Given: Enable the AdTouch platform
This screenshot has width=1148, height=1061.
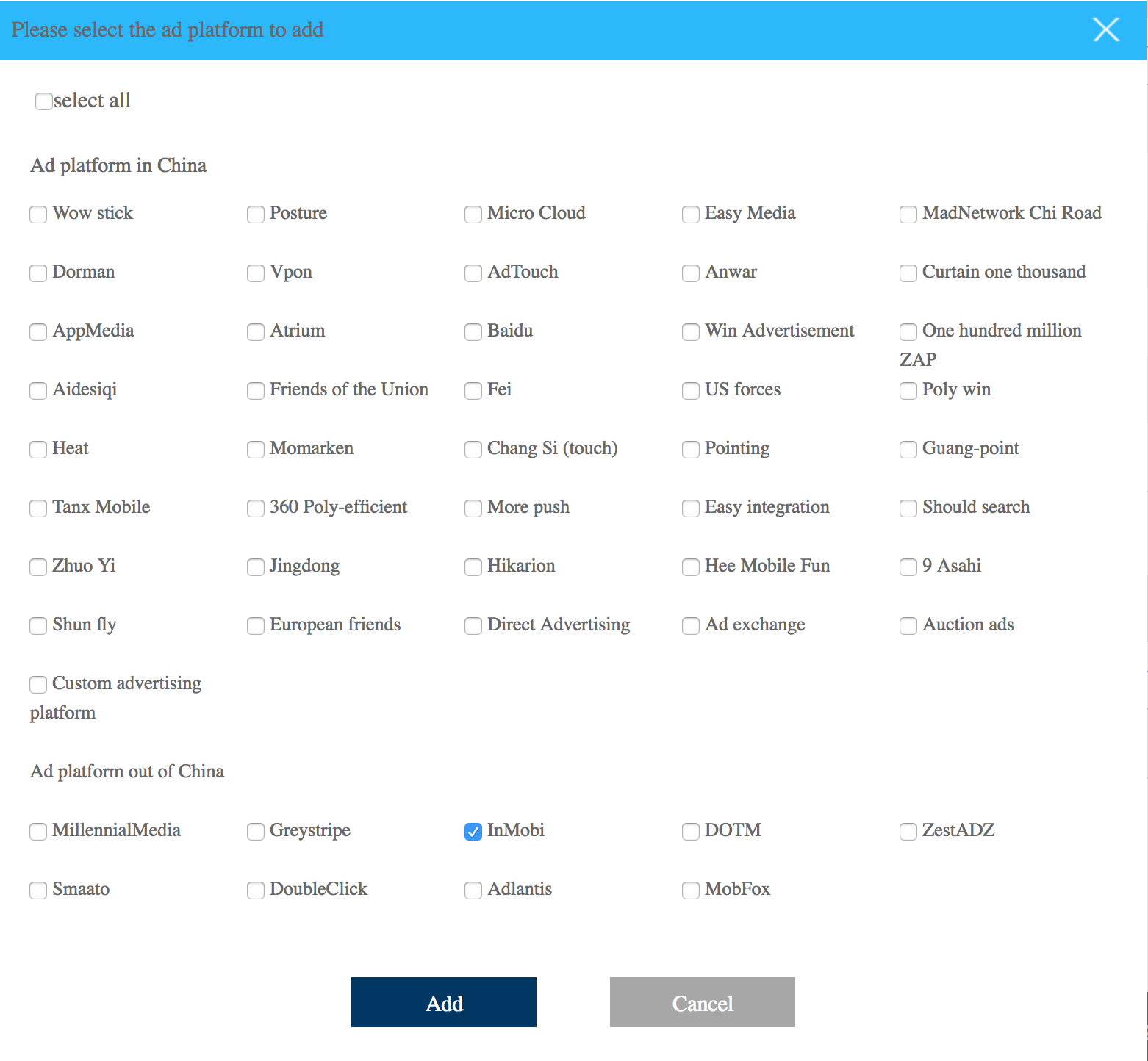Looking at the screenshot, I should pyautogui.click(x=473, y=273).
